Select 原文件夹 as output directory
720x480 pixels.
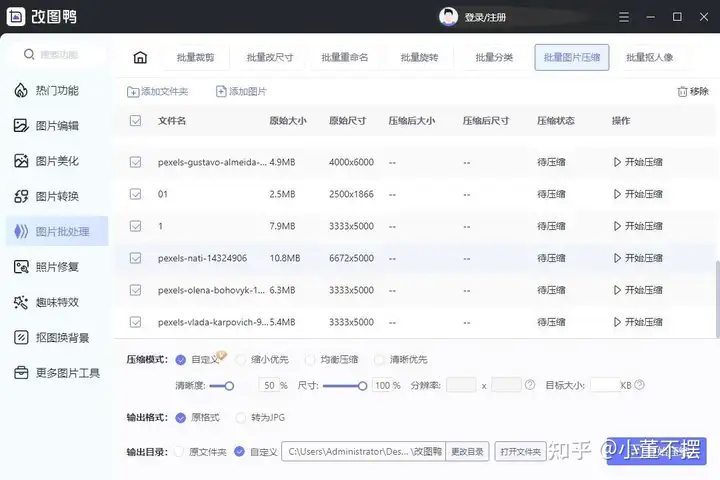tap(180, 452)
